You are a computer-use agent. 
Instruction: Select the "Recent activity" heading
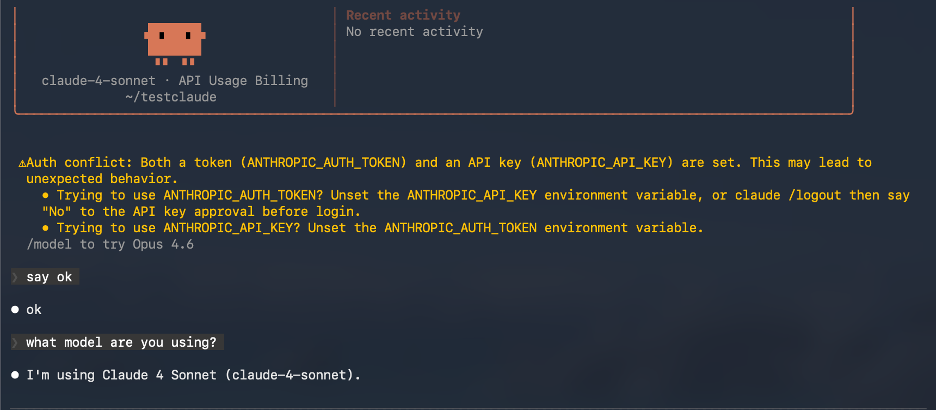(x=403, y=15)
